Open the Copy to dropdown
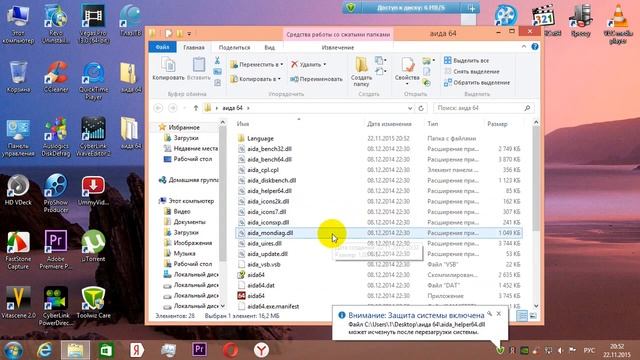Viewport: 640px width, 360px height. point(256,79)
